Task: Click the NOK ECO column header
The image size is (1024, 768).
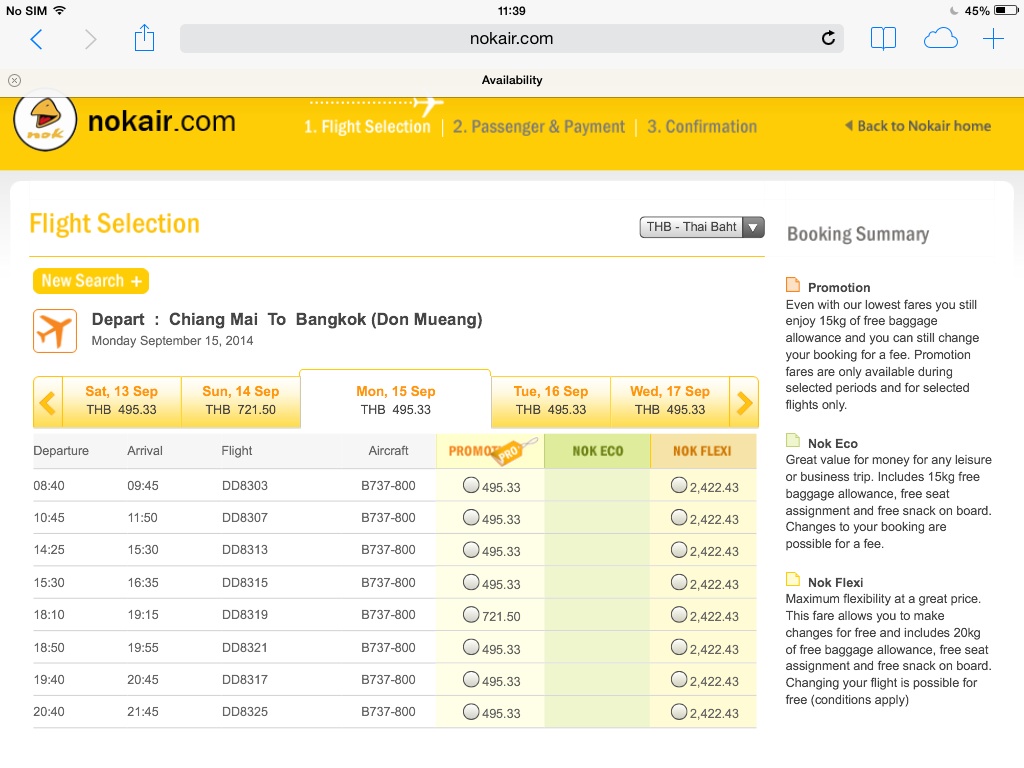Action: pyautogui.click(x=598, y=451)
